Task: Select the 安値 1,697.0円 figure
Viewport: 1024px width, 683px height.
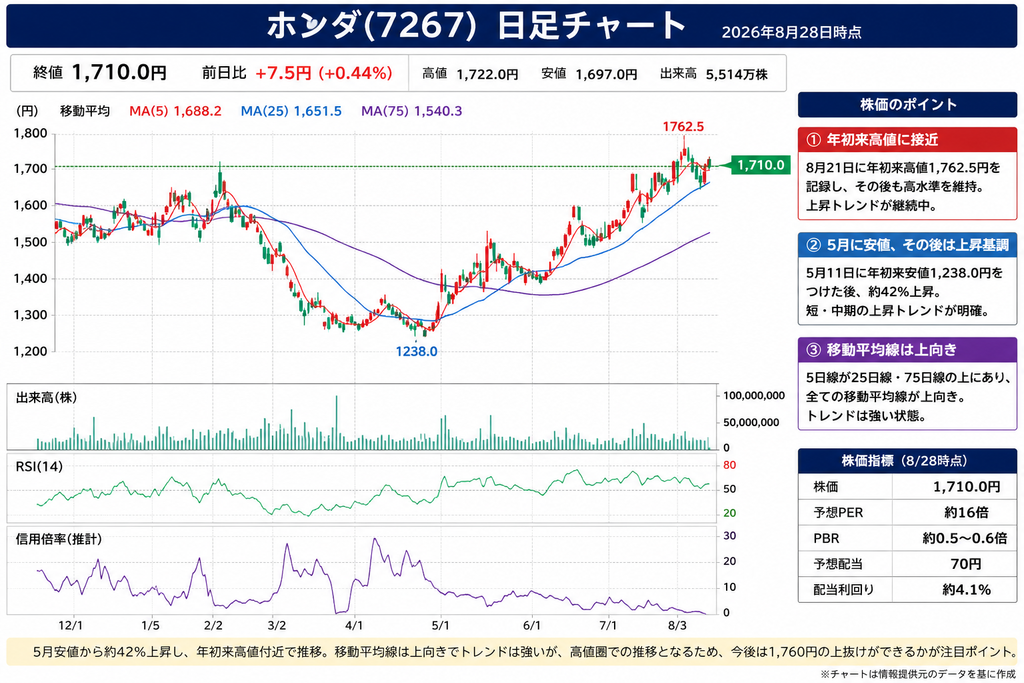Action: click(589, 74)
